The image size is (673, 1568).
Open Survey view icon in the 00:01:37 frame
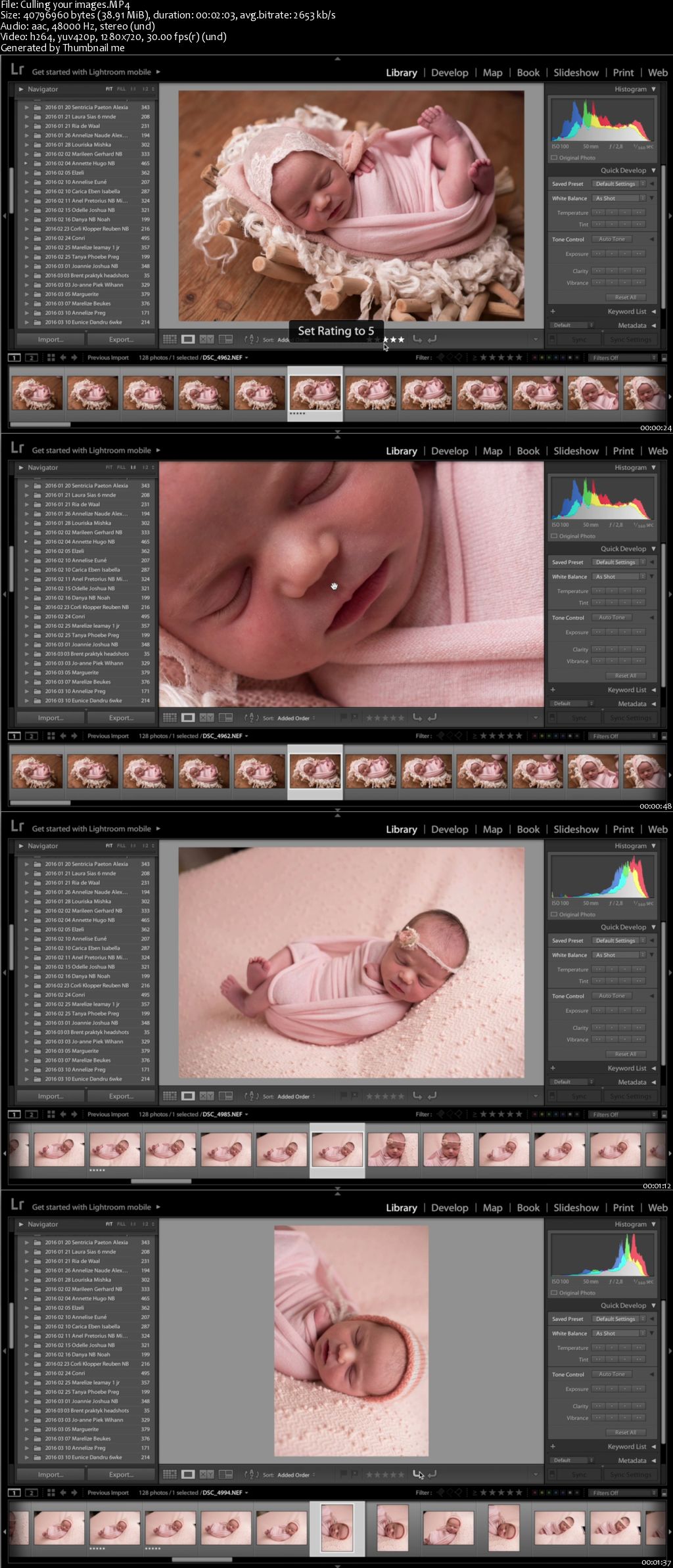coord(225,1475)
